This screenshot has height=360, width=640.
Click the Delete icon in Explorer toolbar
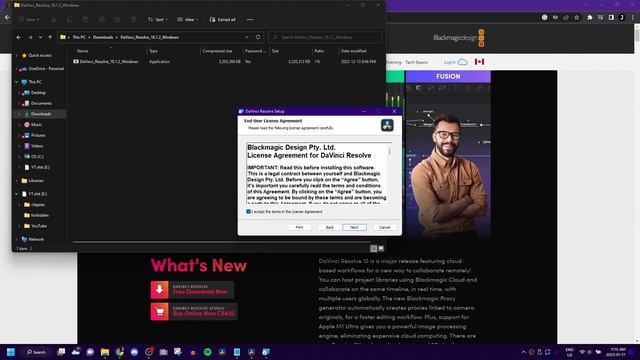(x=133, y=20)
